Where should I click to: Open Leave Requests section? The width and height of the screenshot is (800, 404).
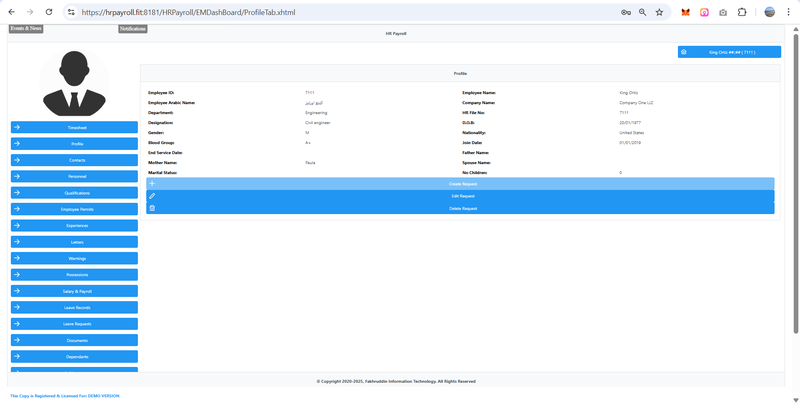click(74, 324)
